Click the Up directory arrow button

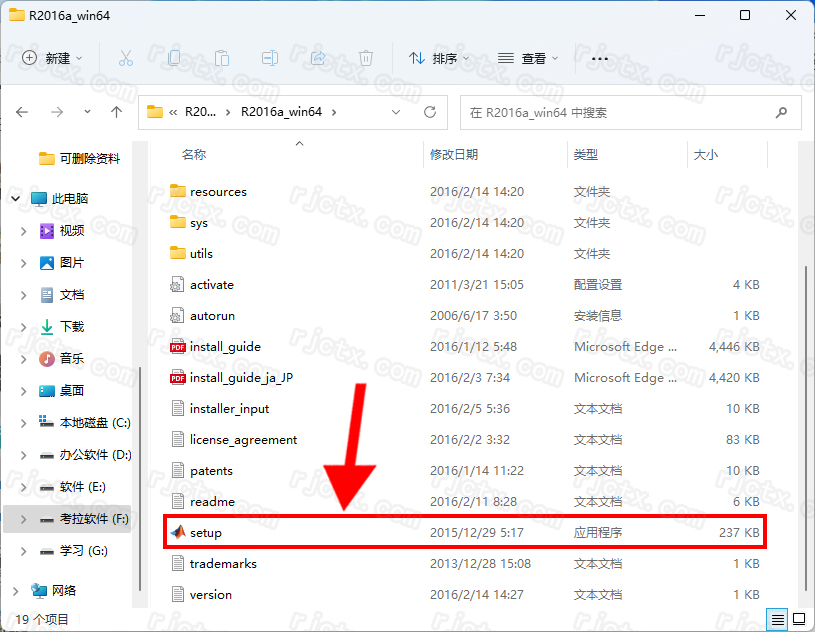coord(117,112)
